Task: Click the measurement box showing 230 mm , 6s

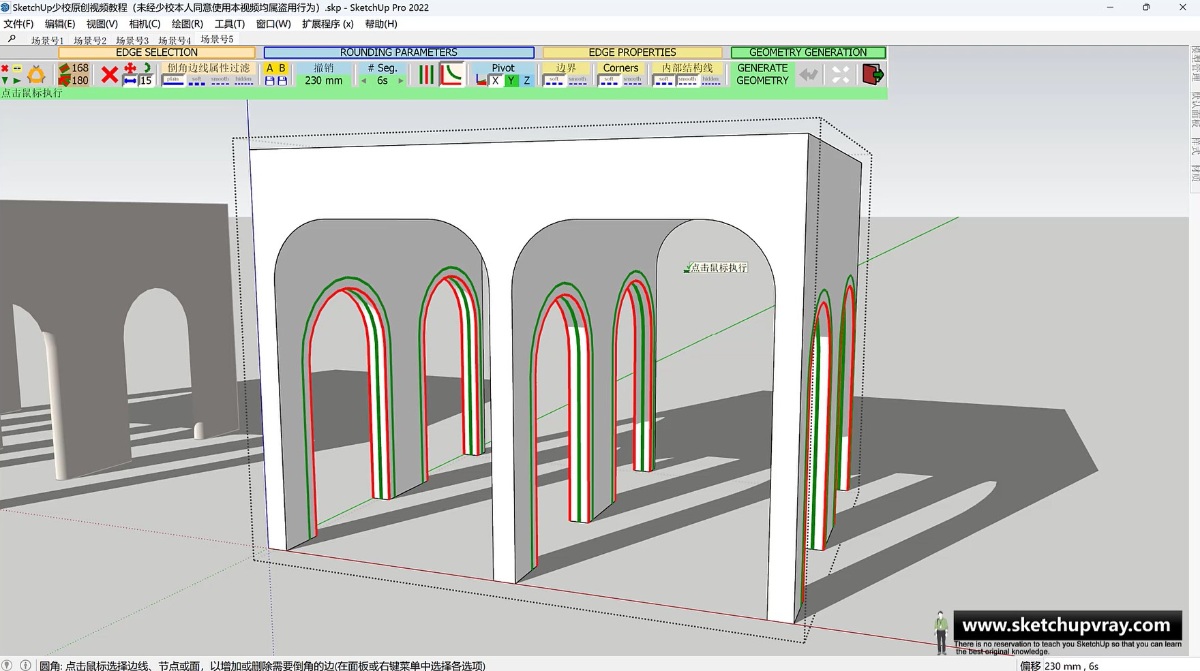Action: point(1107,664)
